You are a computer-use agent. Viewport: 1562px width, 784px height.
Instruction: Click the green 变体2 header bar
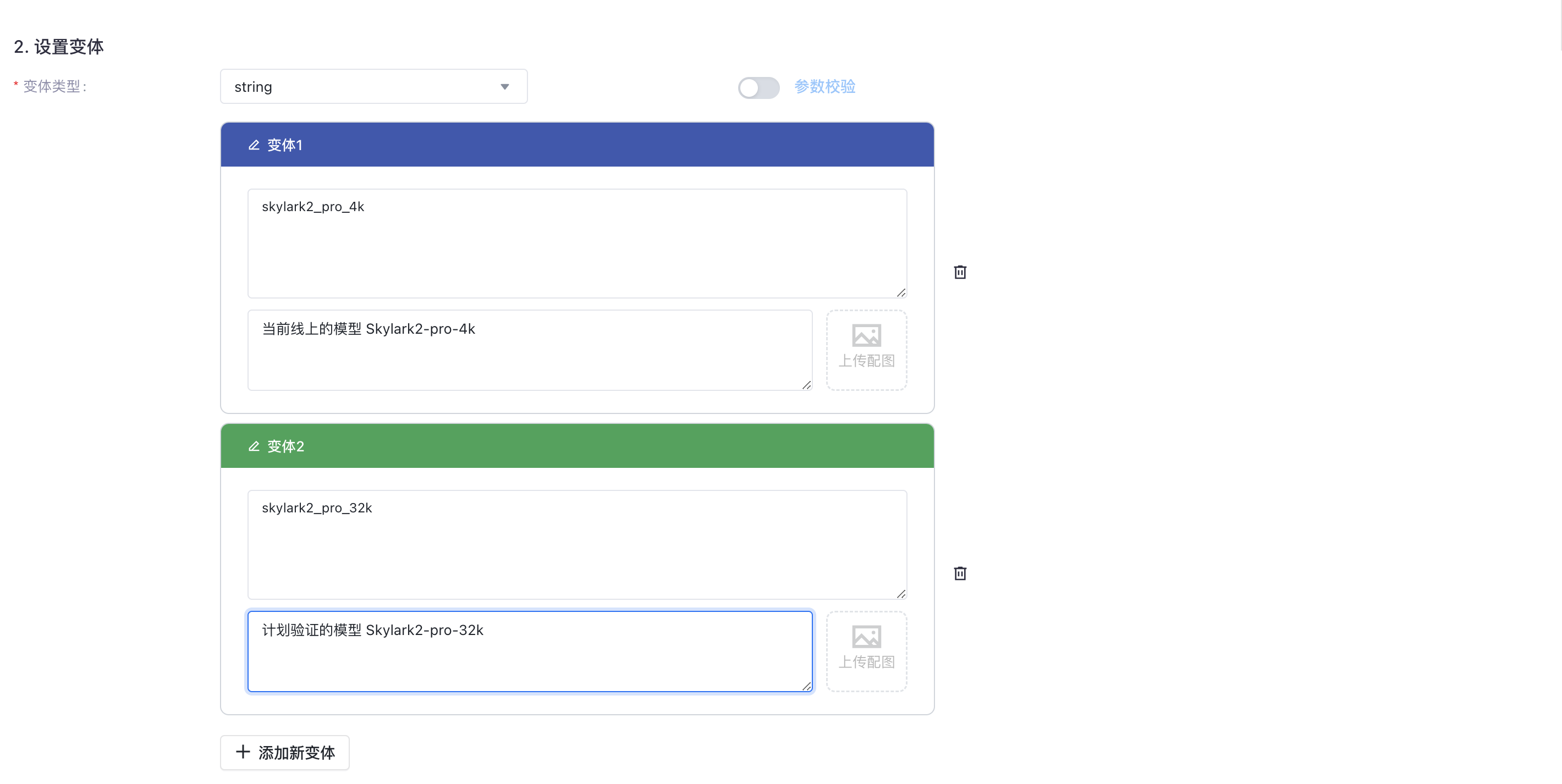tap(576, 446)
